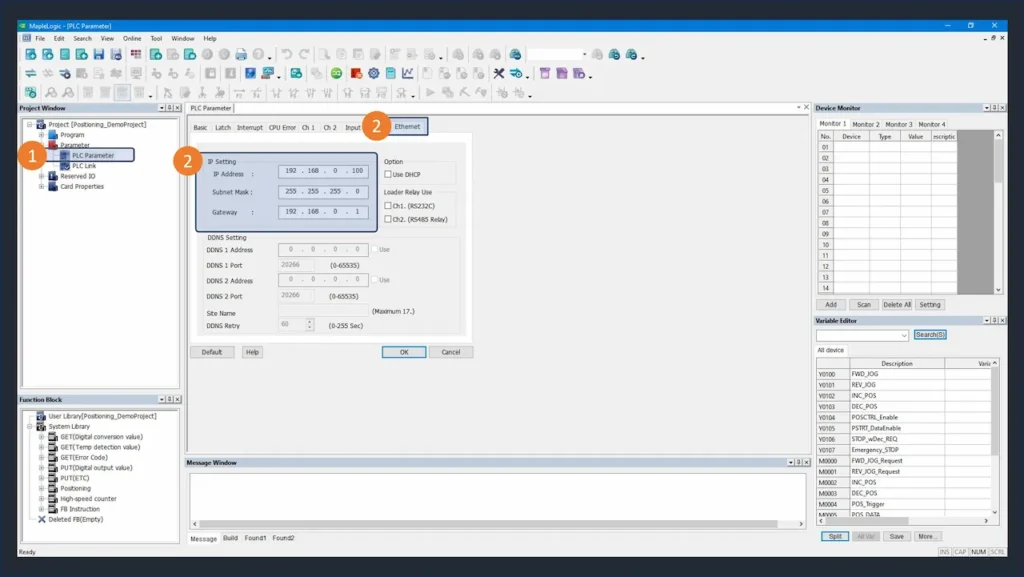The width and height of the screenshot is (1024, 577).
Task: Expand the Program tree node
Action: pyautogui.click(x=42, y=135)
